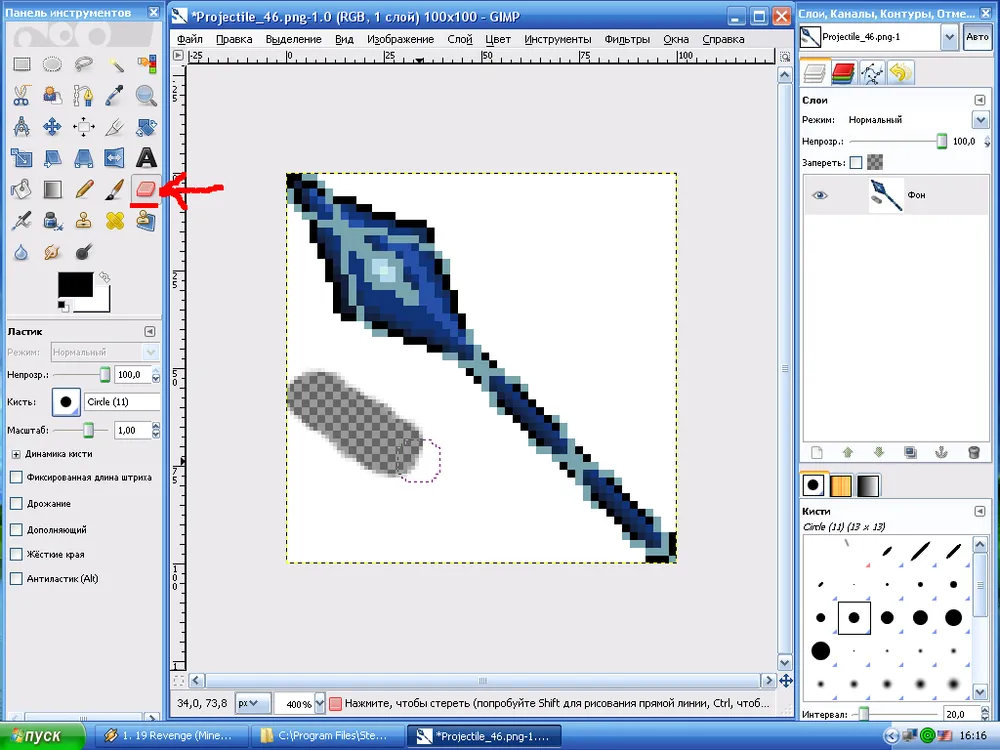Select the Pencil tool
Screen dimensions: 1000x750
[84, 189]
